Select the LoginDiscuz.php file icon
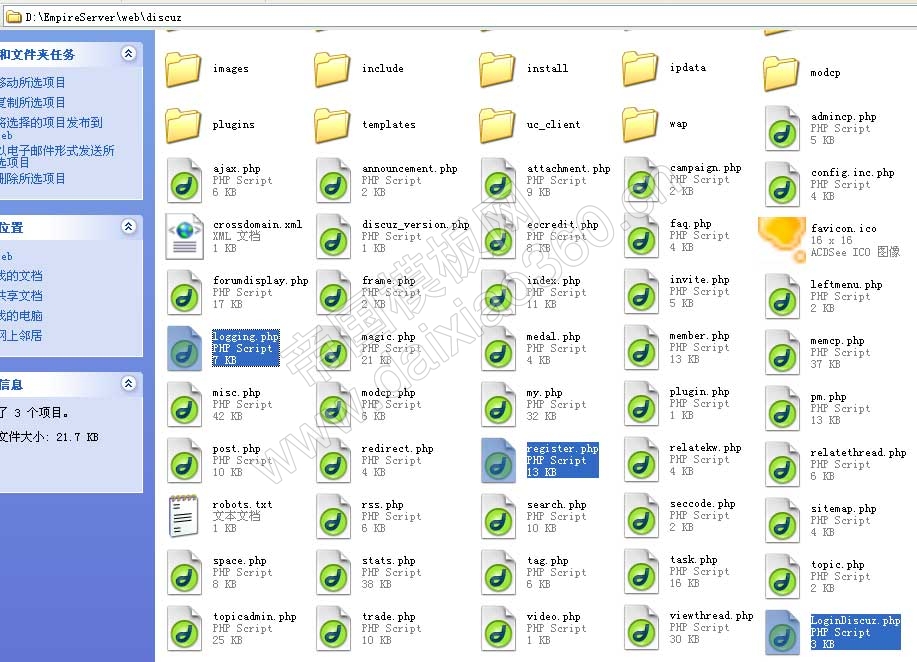Image resolution: width=917 pixels, height=662 pixels. (x=782, y=631)
